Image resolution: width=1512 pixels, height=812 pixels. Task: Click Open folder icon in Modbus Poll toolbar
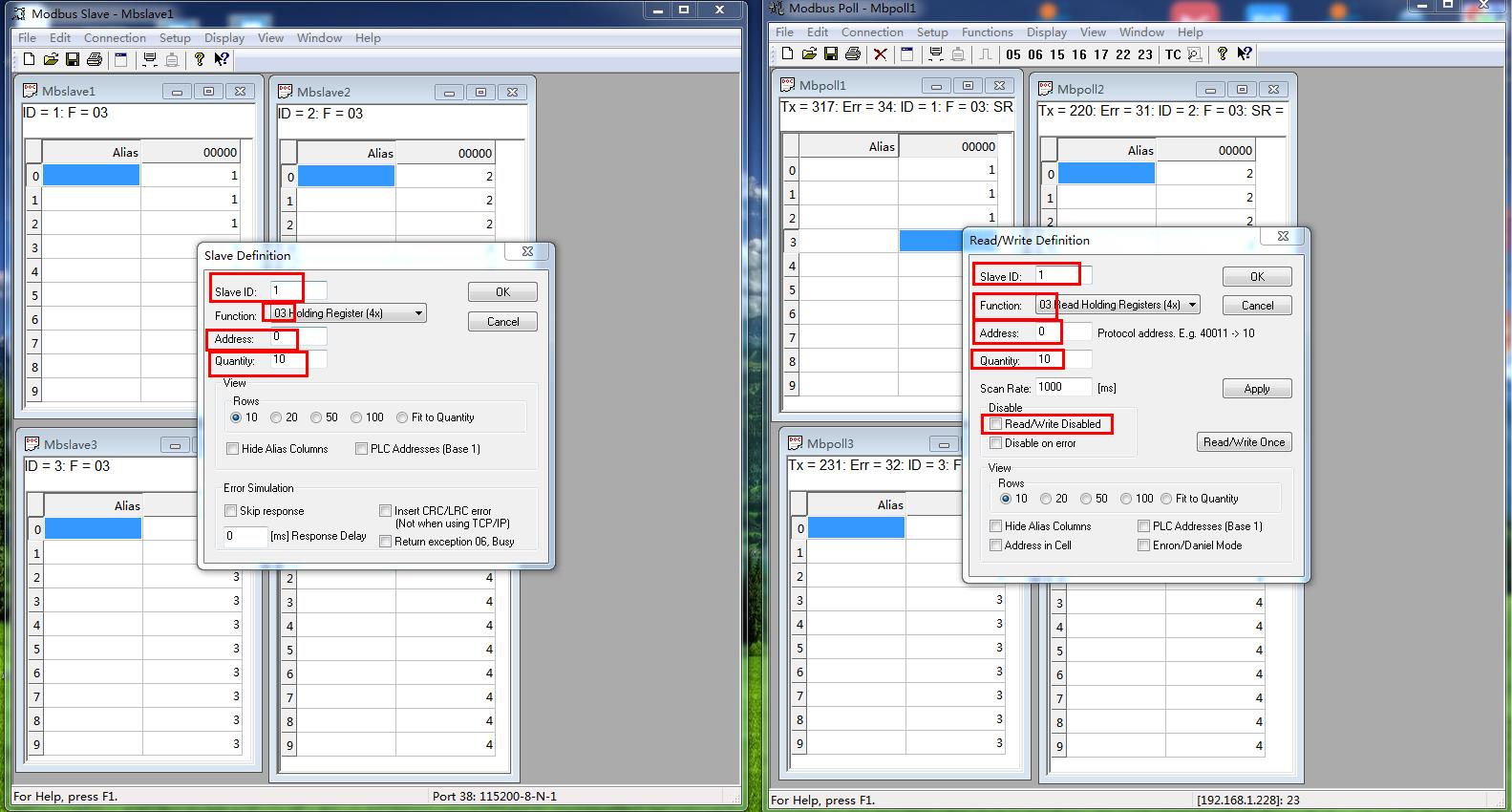(809, 54)
